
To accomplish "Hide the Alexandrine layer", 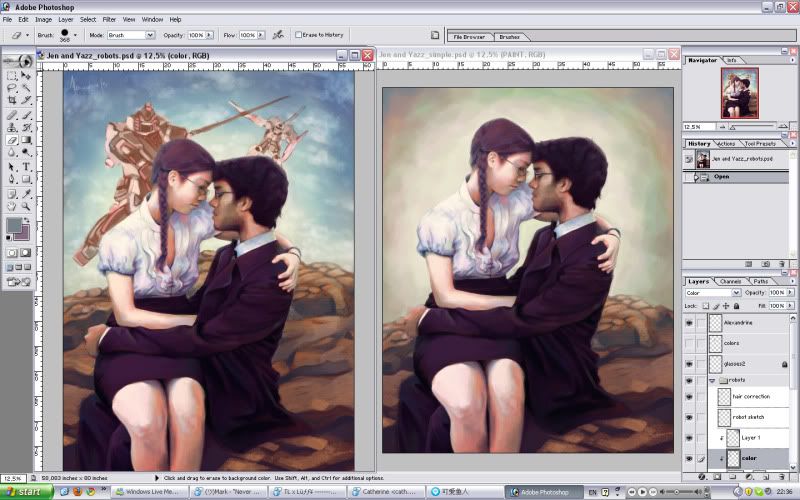I will (x=689, y=323).
